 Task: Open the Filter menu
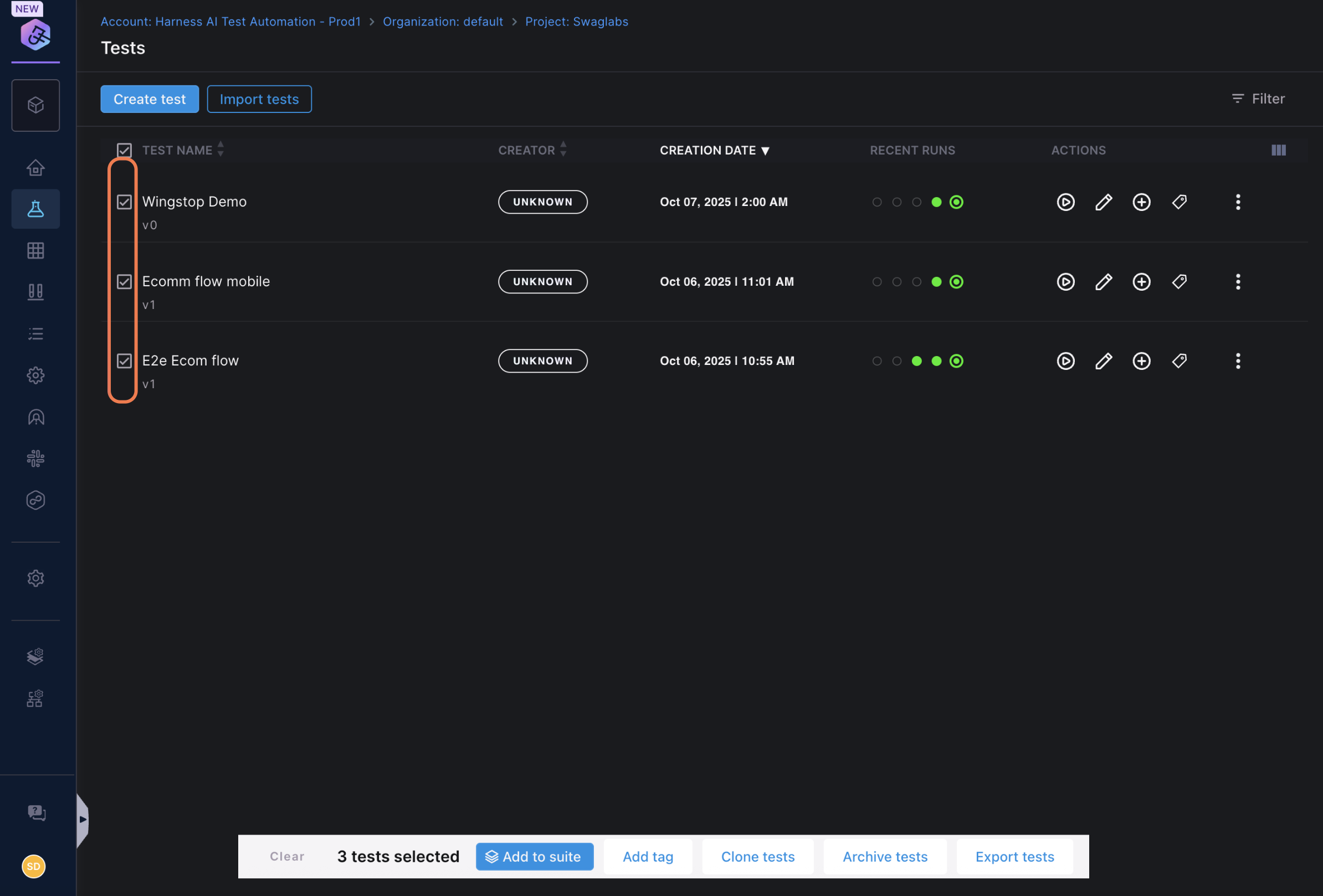pyautogui.click(x=1258, y=99)
